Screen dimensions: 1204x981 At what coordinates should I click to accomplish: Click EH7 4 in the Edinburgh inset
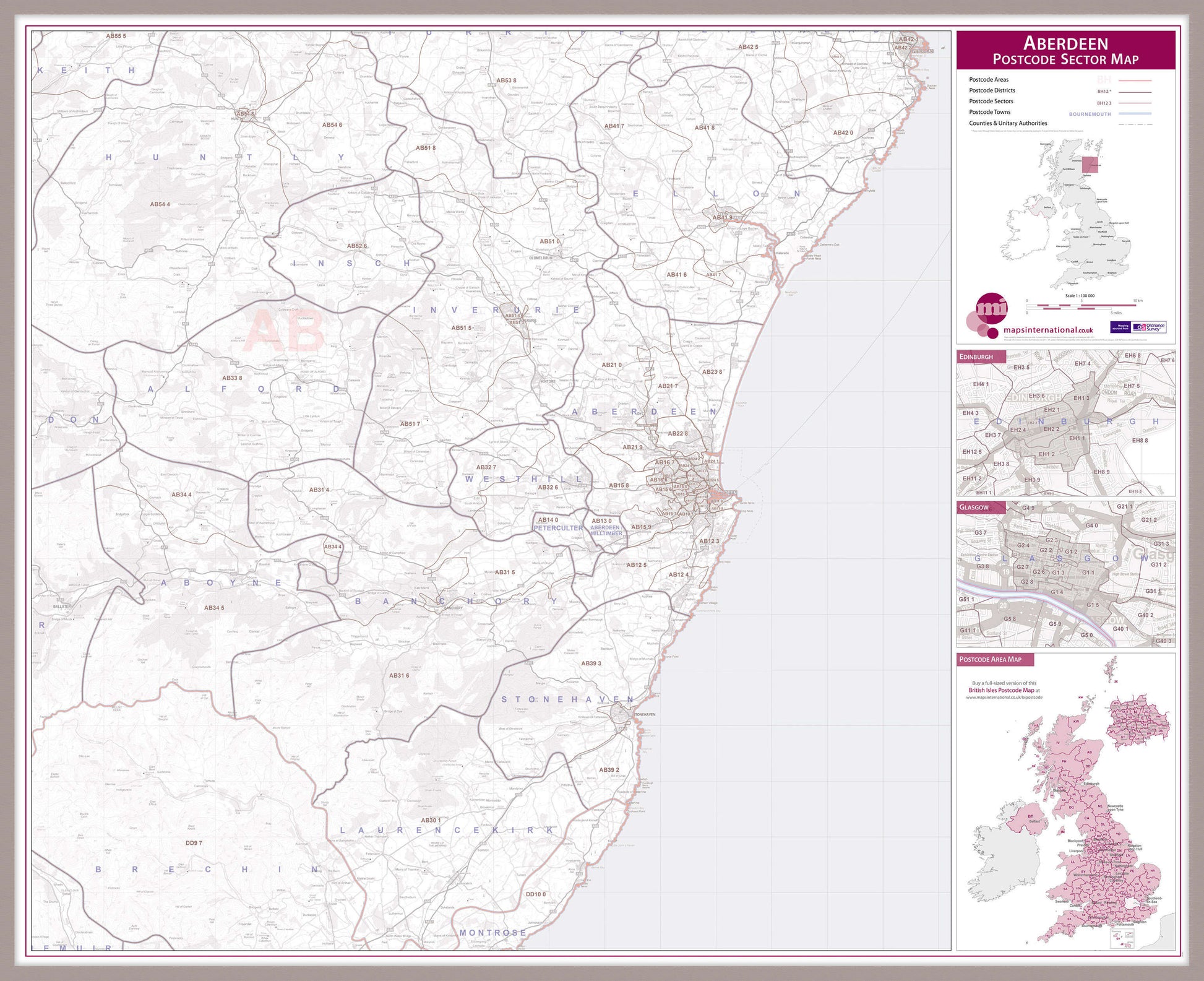pos(1083,364)
